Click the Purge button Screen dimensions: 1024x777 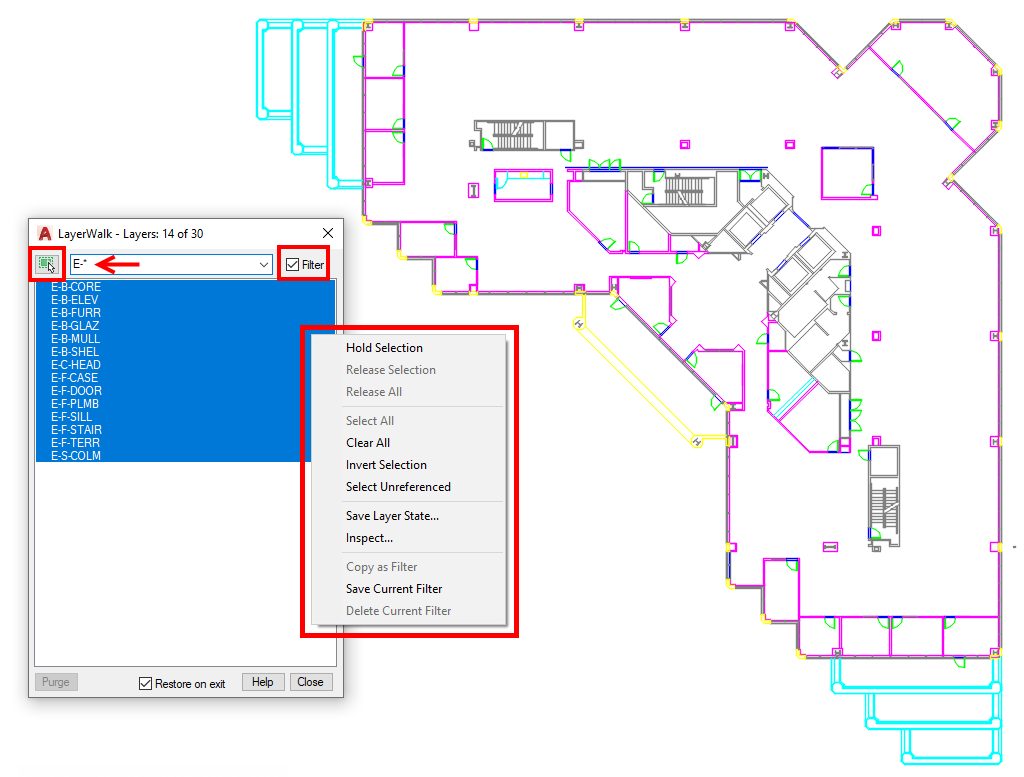pos(56,682)
